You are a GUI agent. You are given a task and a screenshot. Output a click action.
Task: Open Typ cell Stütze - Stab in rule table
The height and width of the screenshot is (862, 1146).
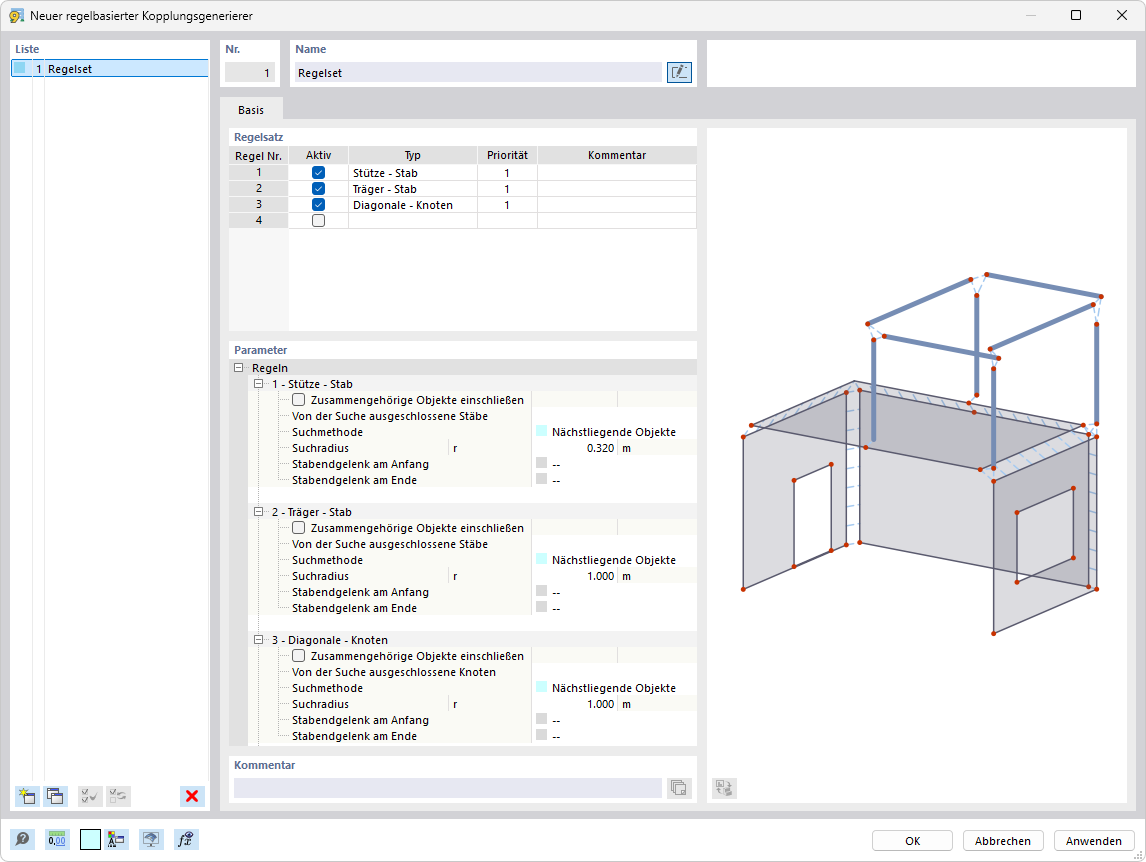(413, 173)
